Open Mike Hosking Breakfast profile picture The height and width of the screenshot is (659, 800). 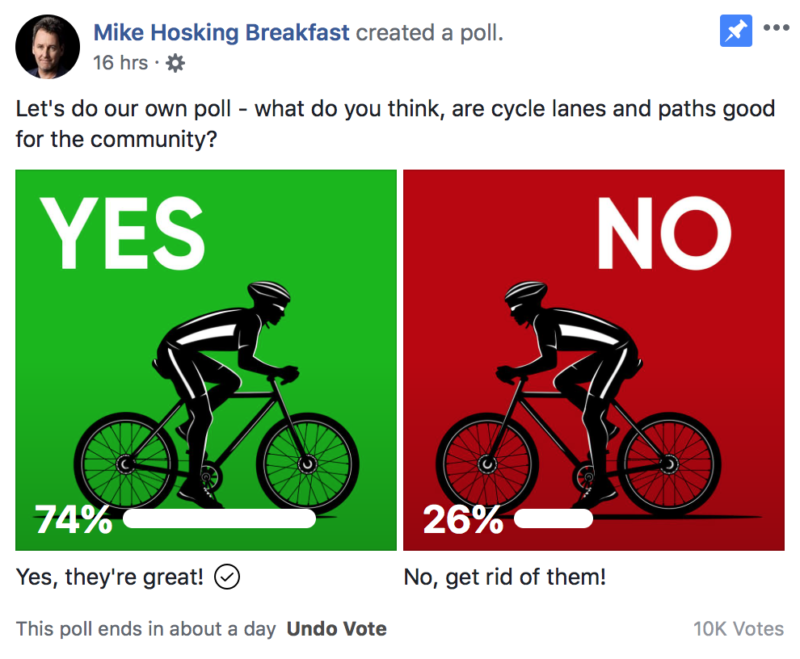click(x=47, y=45)
